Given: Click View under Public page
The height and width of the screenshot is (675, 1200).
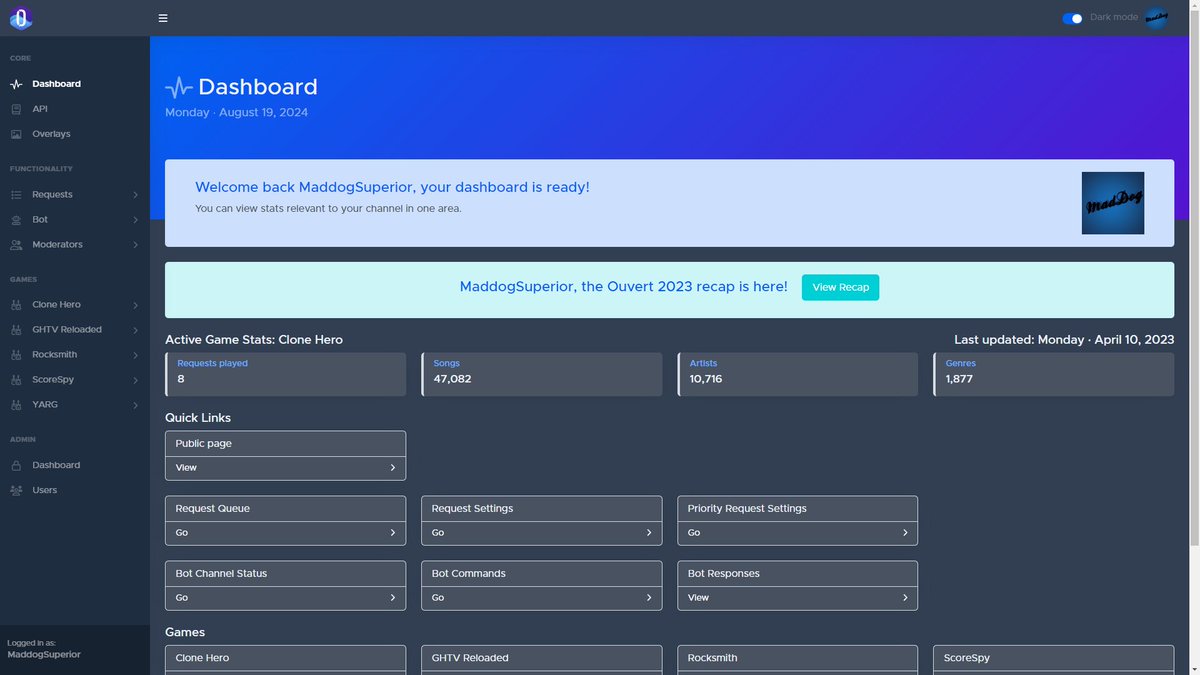Looking at the screenshot, I should (285, 468).
